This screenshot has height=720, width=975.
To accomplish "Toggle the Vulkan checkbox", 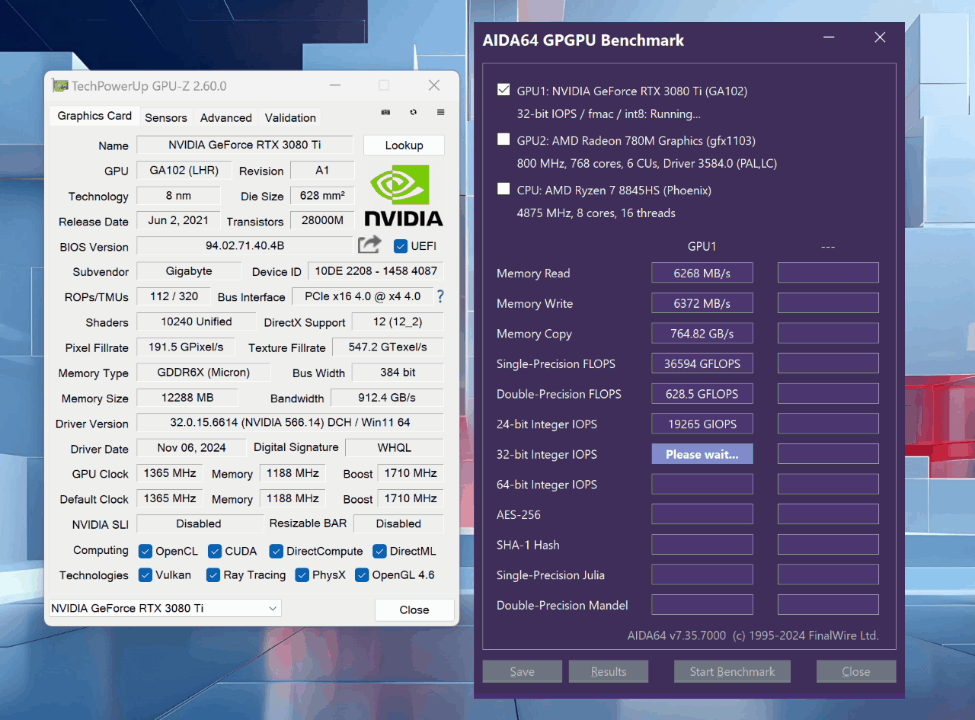I will (146, 575).
